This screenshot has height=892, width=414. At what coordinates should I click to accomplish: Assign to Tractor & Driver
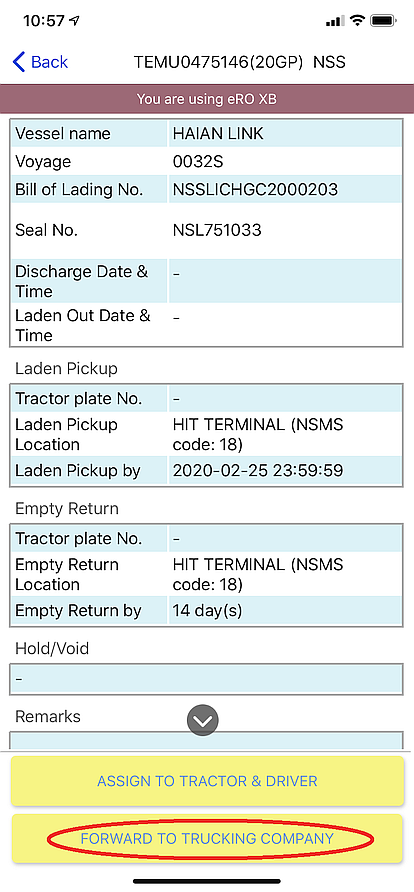[207, 780]
